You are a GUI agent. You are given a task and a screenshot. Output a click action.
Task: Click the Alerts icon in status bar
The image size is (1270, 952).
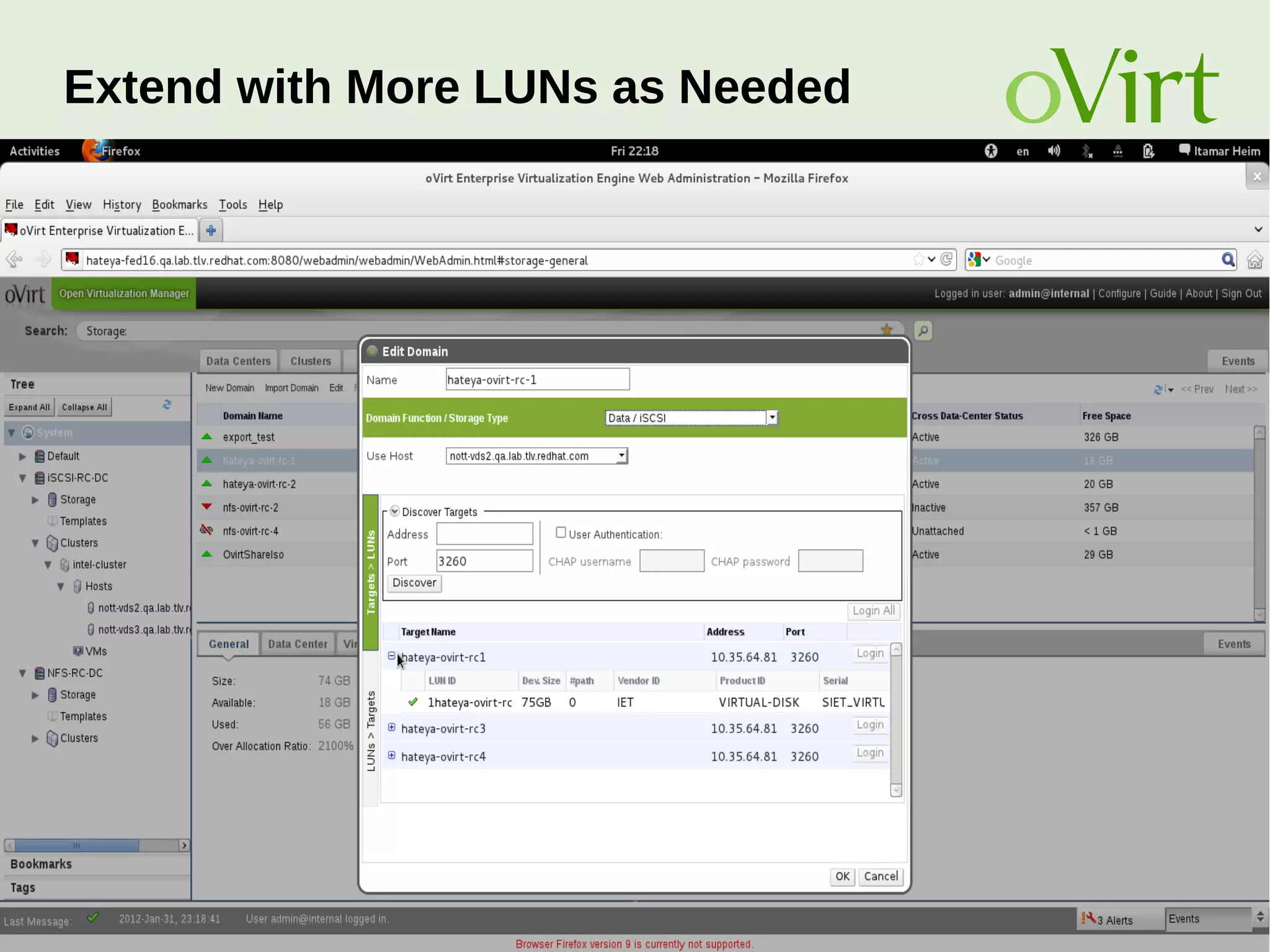pyautogui.click(x=1089, y=918)
